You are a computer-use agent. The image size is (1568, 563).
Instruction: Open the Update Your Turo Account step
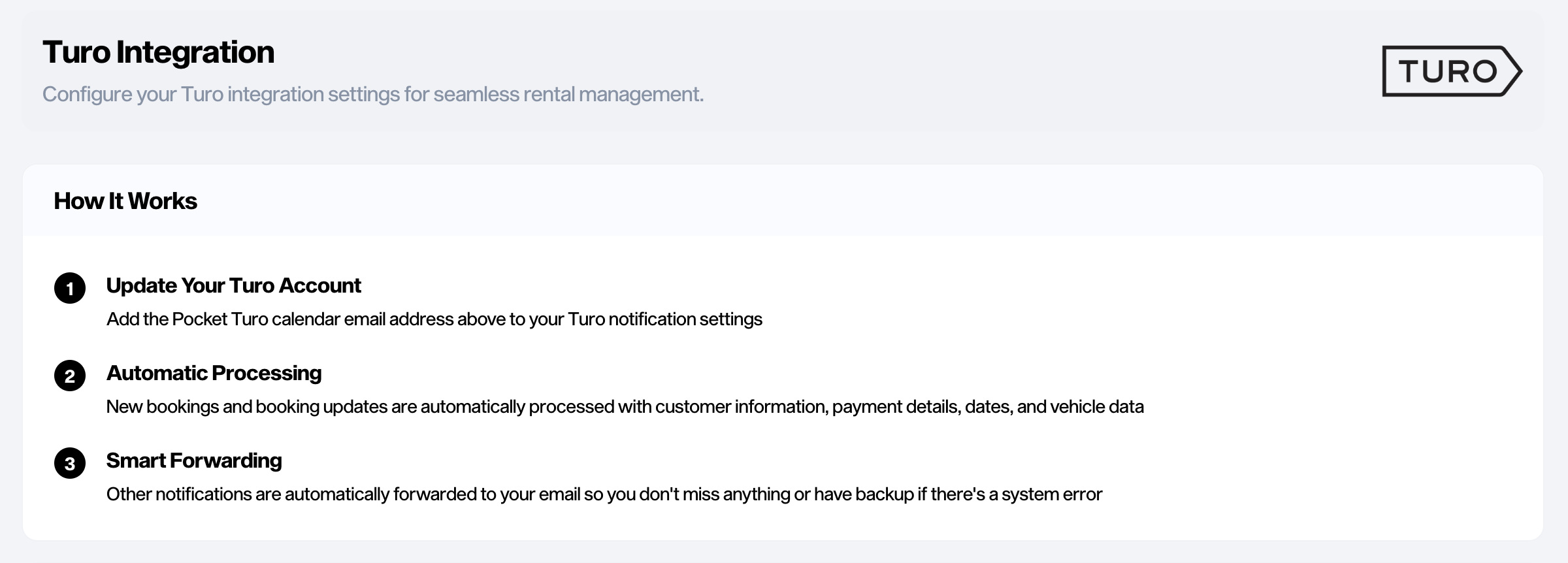tap(233, 285)
